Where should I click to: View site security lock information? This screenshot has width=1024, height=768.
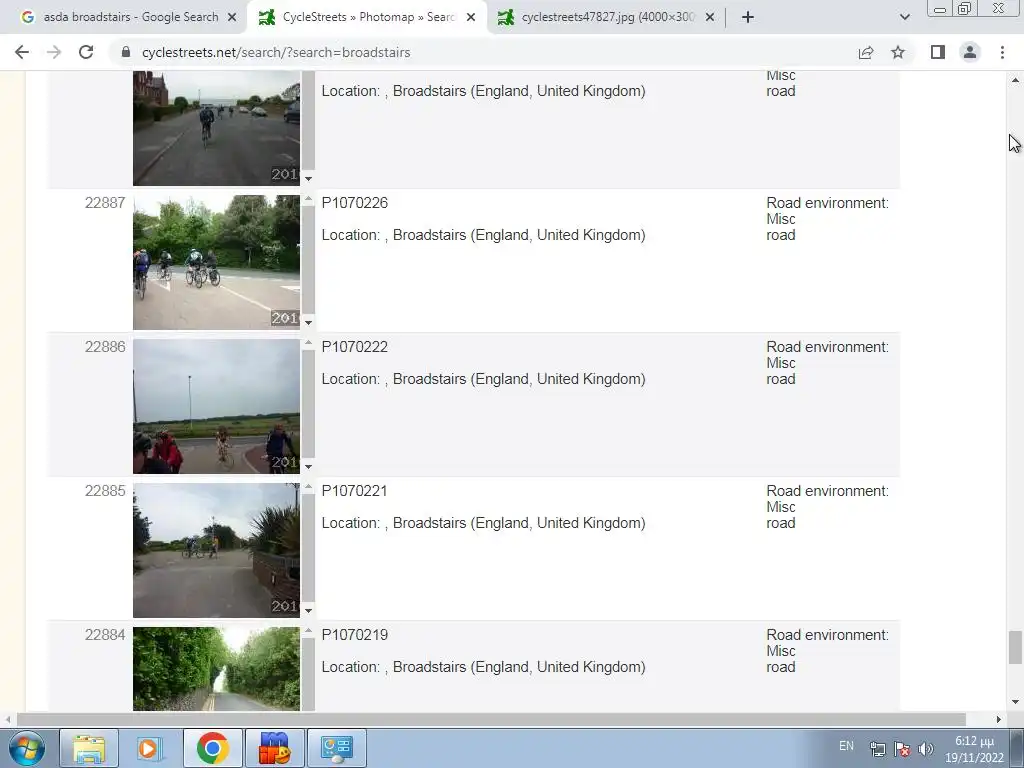click(126, 52)
